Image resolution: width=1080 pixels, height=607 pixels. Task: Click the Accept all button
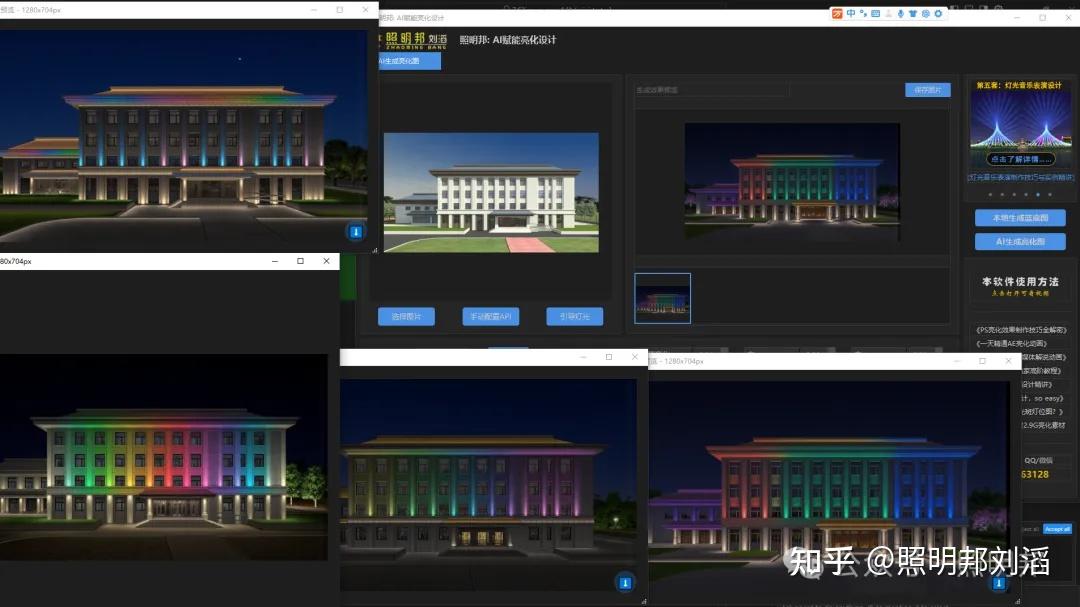(x=1057, y=529)
